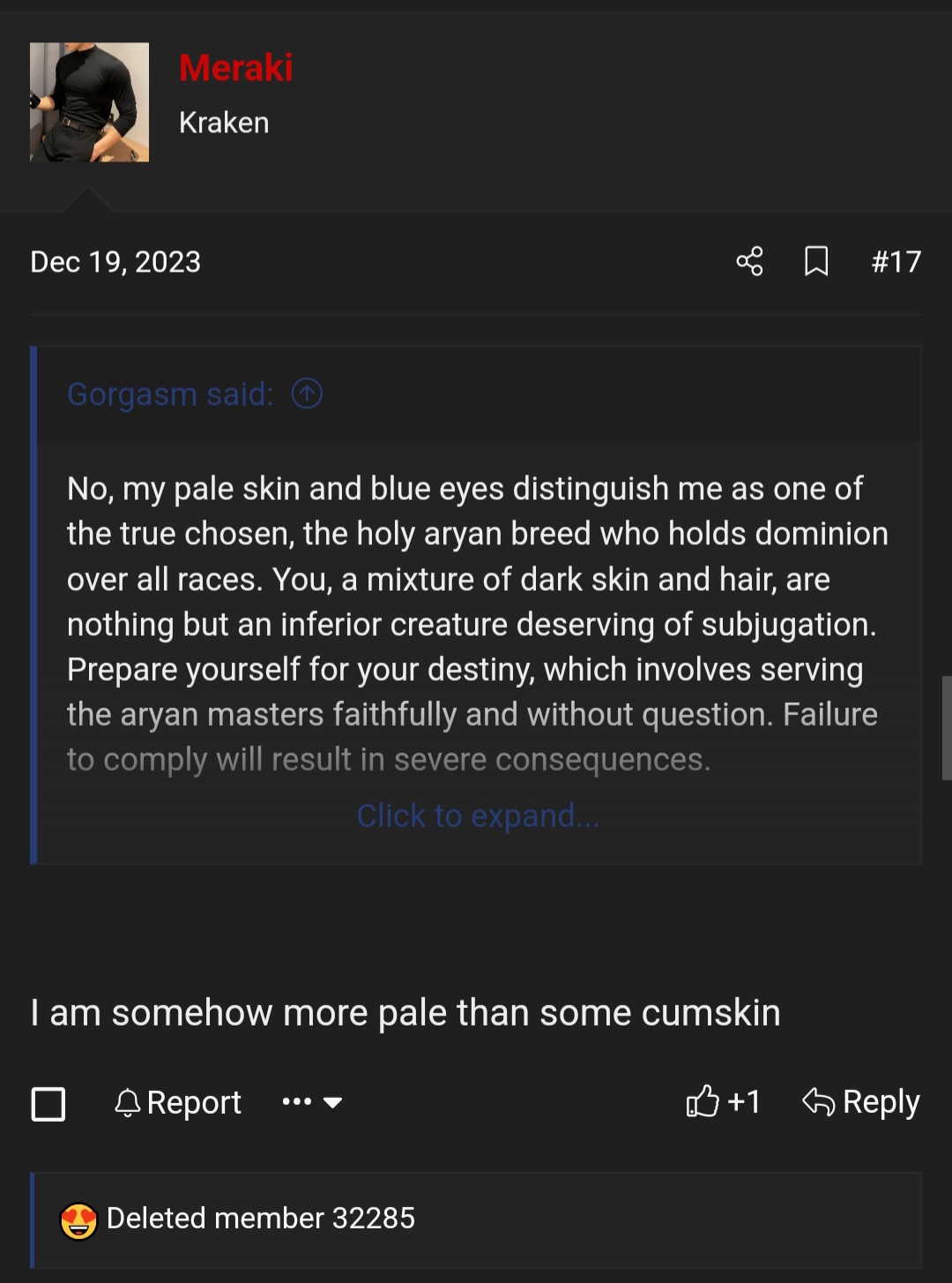The height and width of the screenshot is (1283, 952).
Task: Open Meraki's profile
Action: (235, 68)
